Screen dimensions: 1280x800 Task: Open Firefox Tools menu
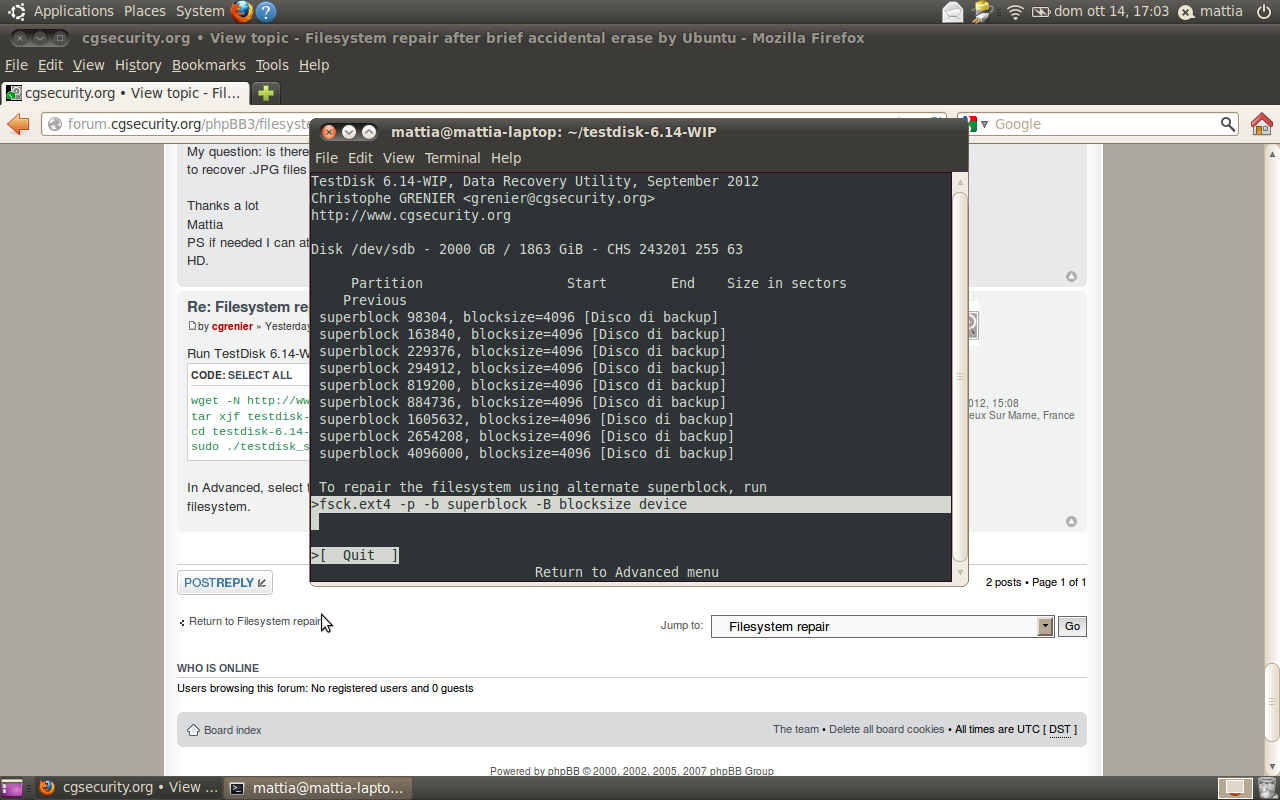coord(272,65)
